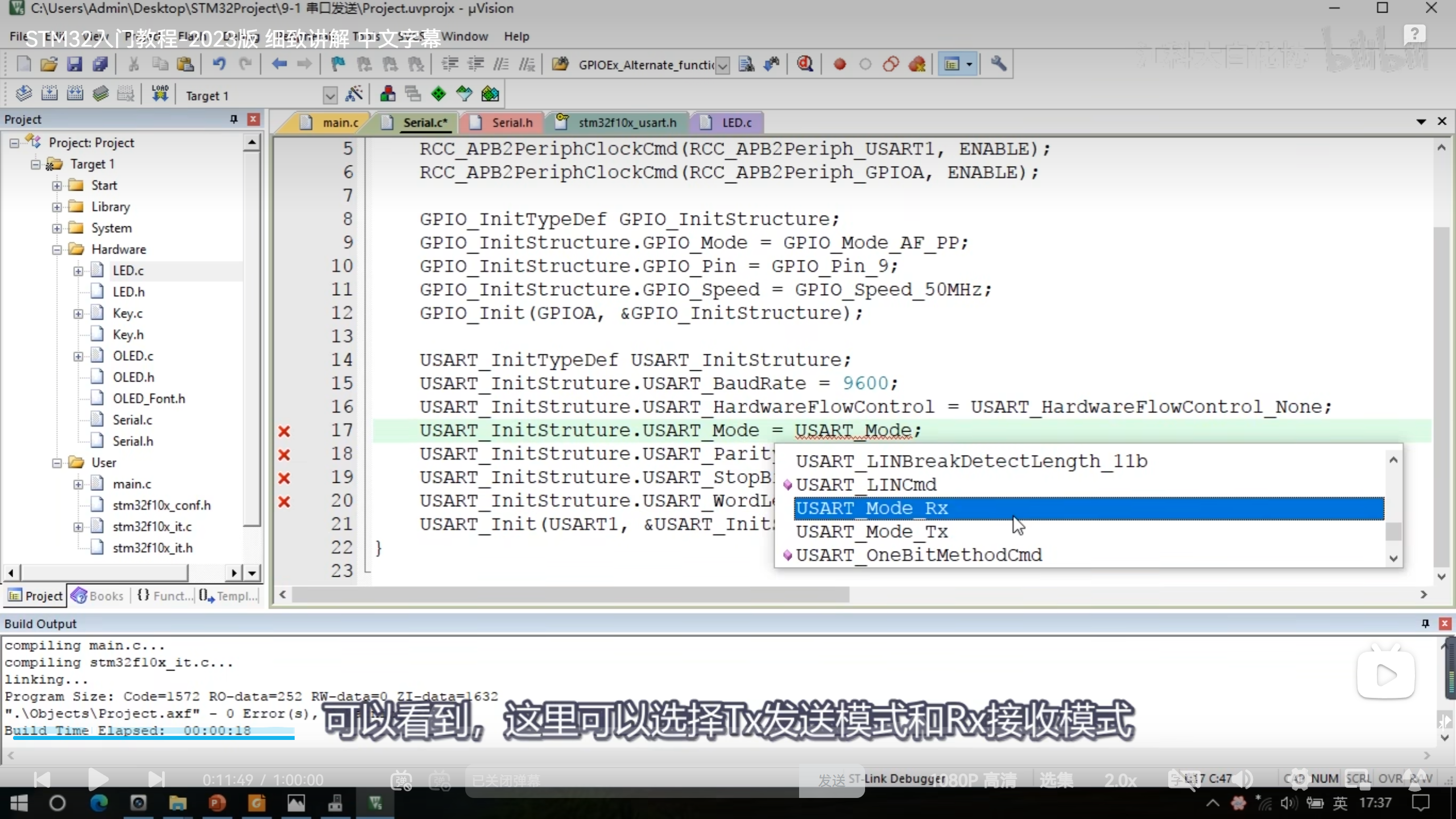The width and height of the screenshot is (1456, 819).
Task: Collapse the Hardware folder
Action: click(57, 250)
